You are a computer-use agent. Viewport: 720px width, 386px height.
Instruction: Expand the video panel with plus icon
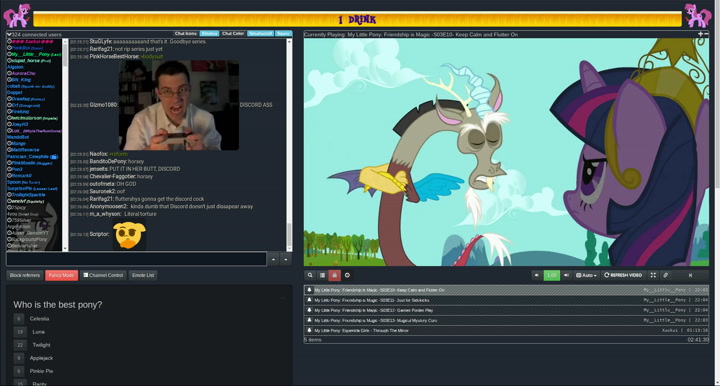coord(700,34)
